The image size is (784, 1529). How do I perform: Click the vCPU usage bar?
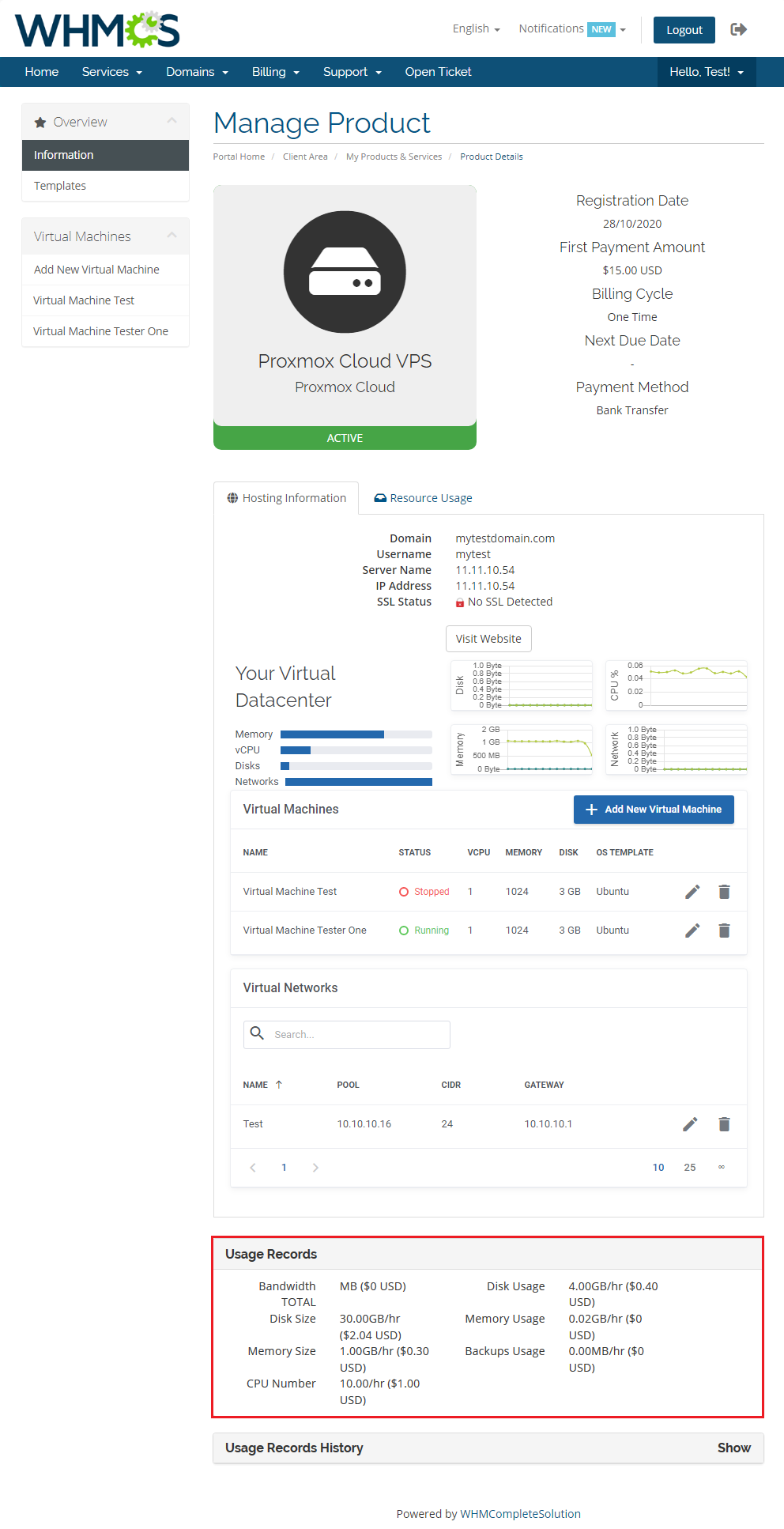click(x=356, y=750)
